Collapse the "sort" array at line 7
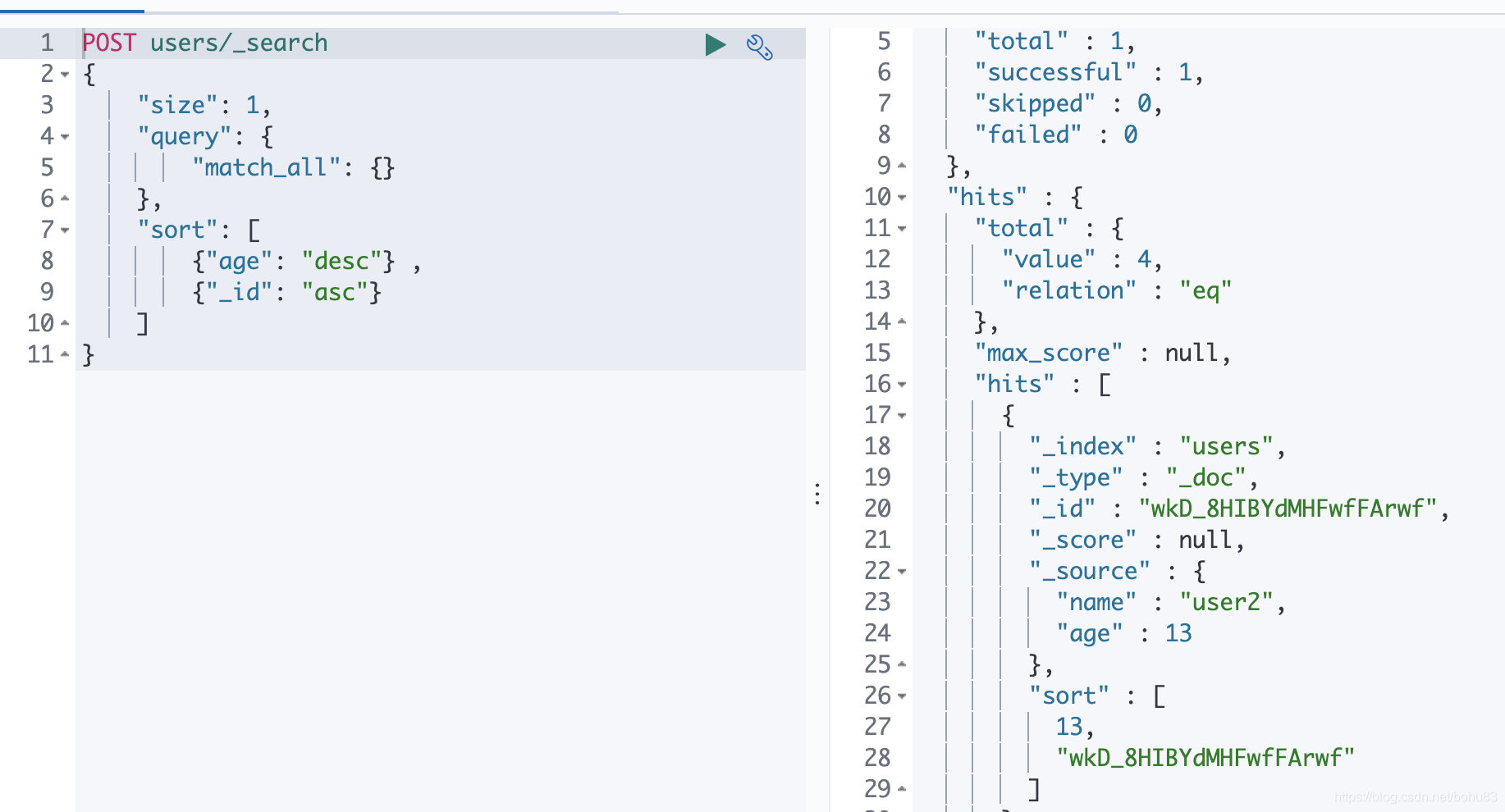1505x812 pixels. [x=65, y=230]
